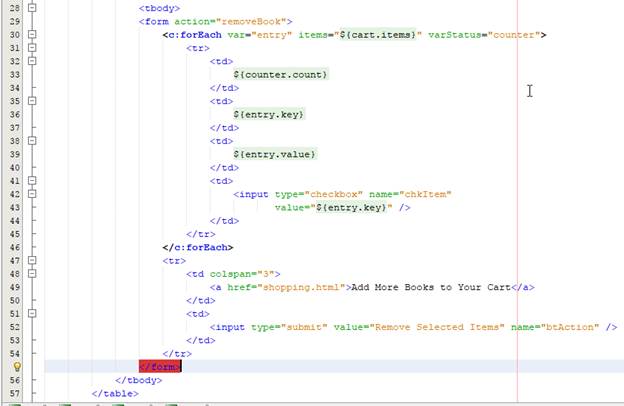
Task: Click ${entry.key} on line 36
Action: click(x=269, y=114)
